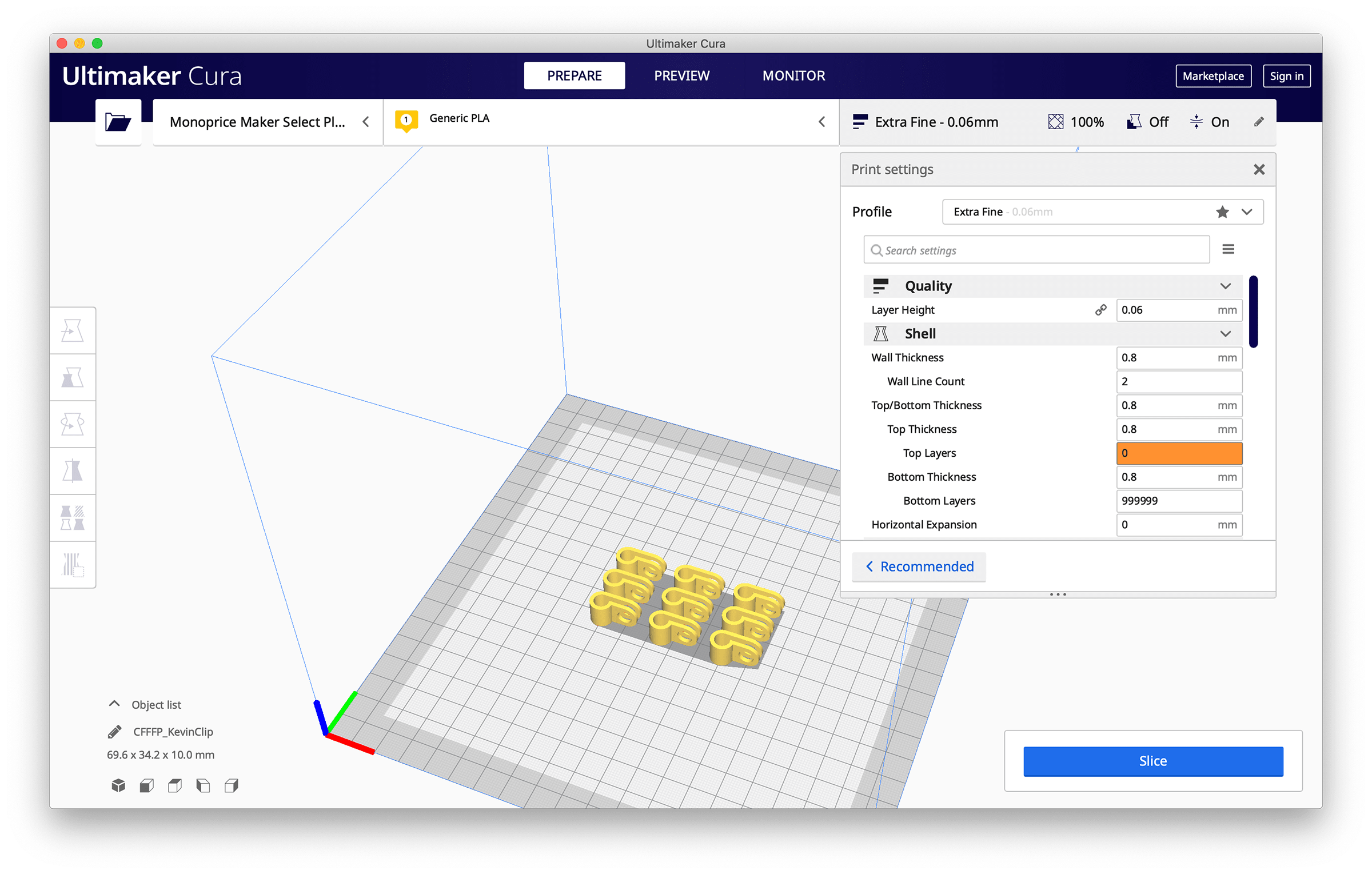This screenshot has width=1372, height=874.
Task: Click the pencil icon next to CFFFP_KevinClip
Action: coord(114,732)
